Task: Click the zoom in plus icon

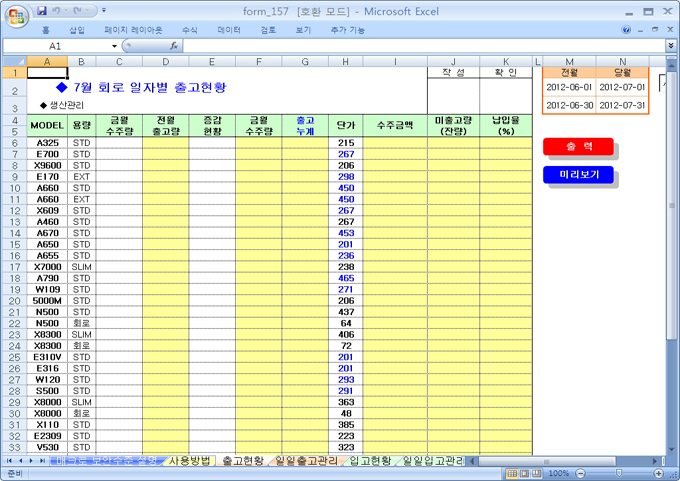Action: [660, 473]
